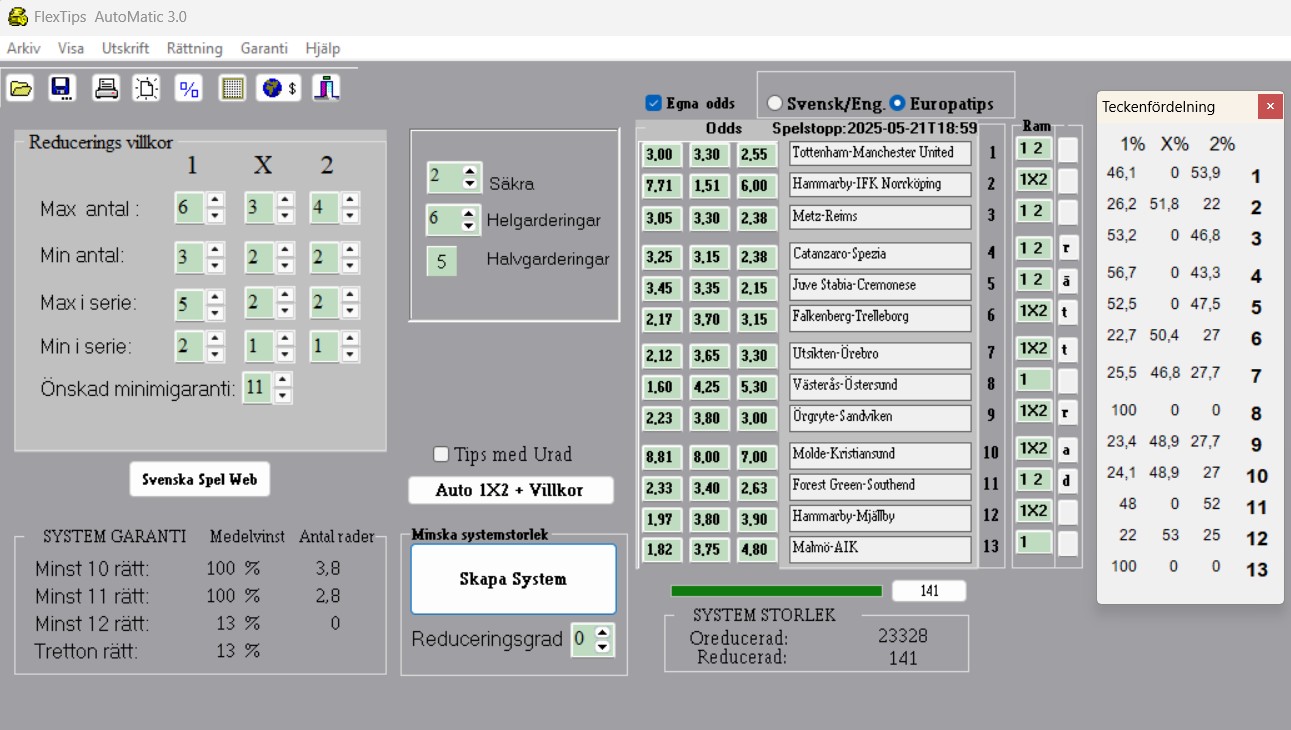The width and height of the screenshot is (1291, 730).
Task: Fetch odds from the web
Action: point(279,88)
